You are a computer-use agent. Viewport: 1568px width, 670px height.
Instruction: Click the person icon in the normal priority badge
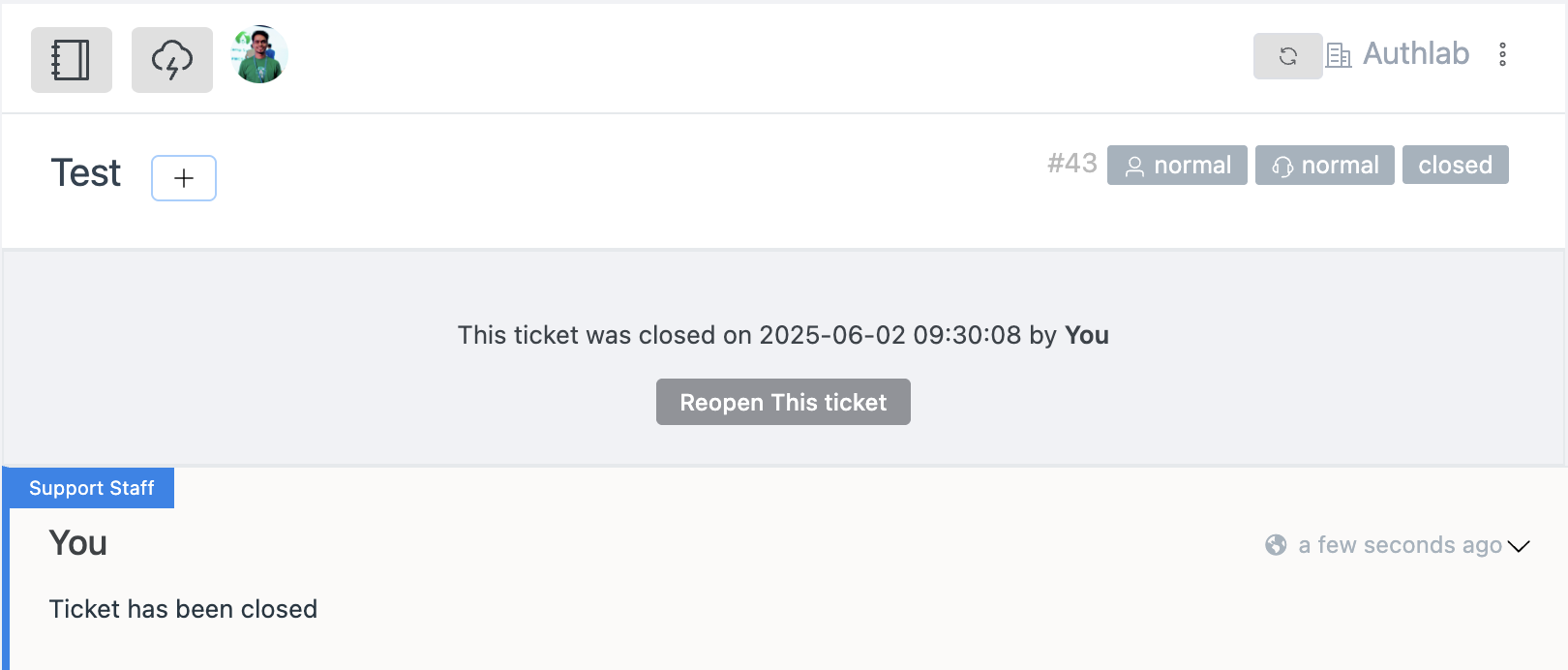(x=1134, y=166)
